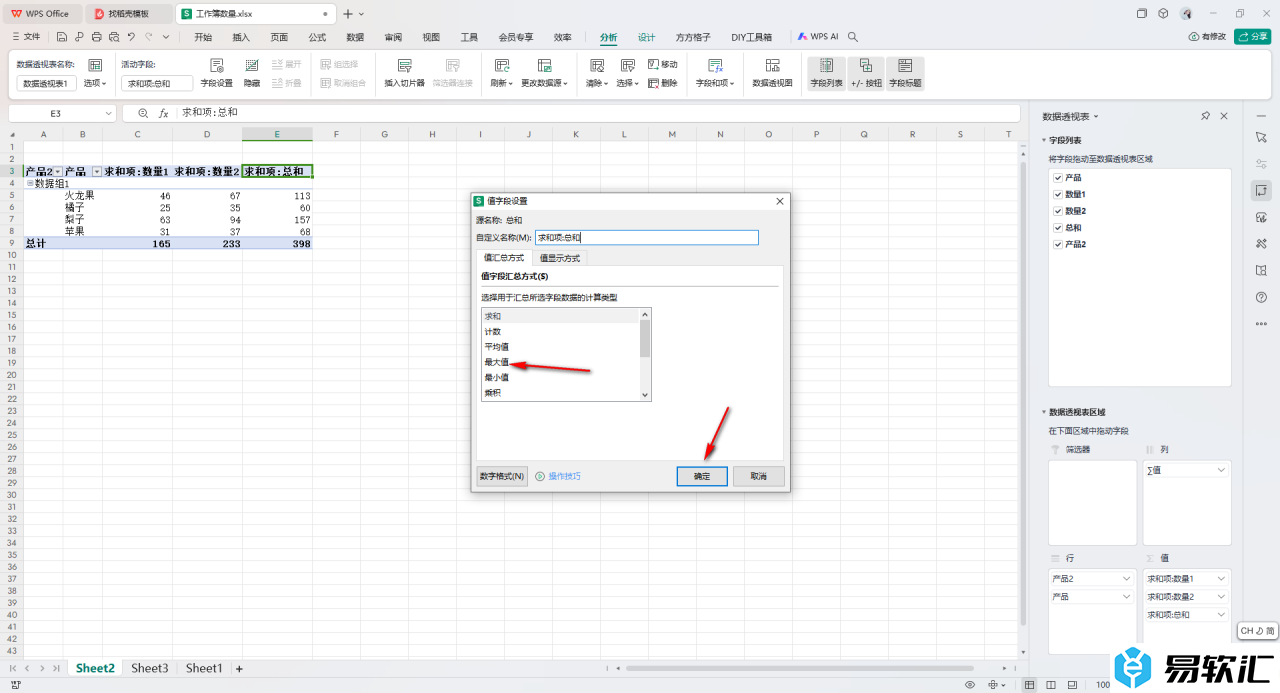Click the 字段设置 field settings icon

point(216,65)
